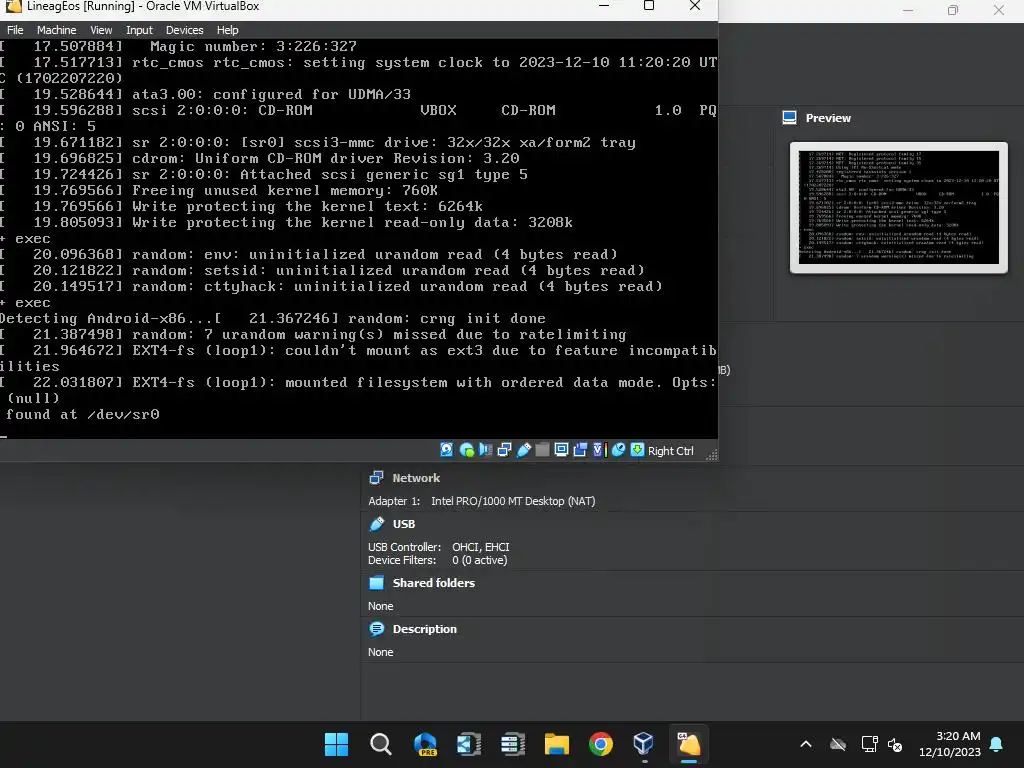
Task: Click the running LineagEos VM taskbar icon
Action: click(x=688, y=744)
